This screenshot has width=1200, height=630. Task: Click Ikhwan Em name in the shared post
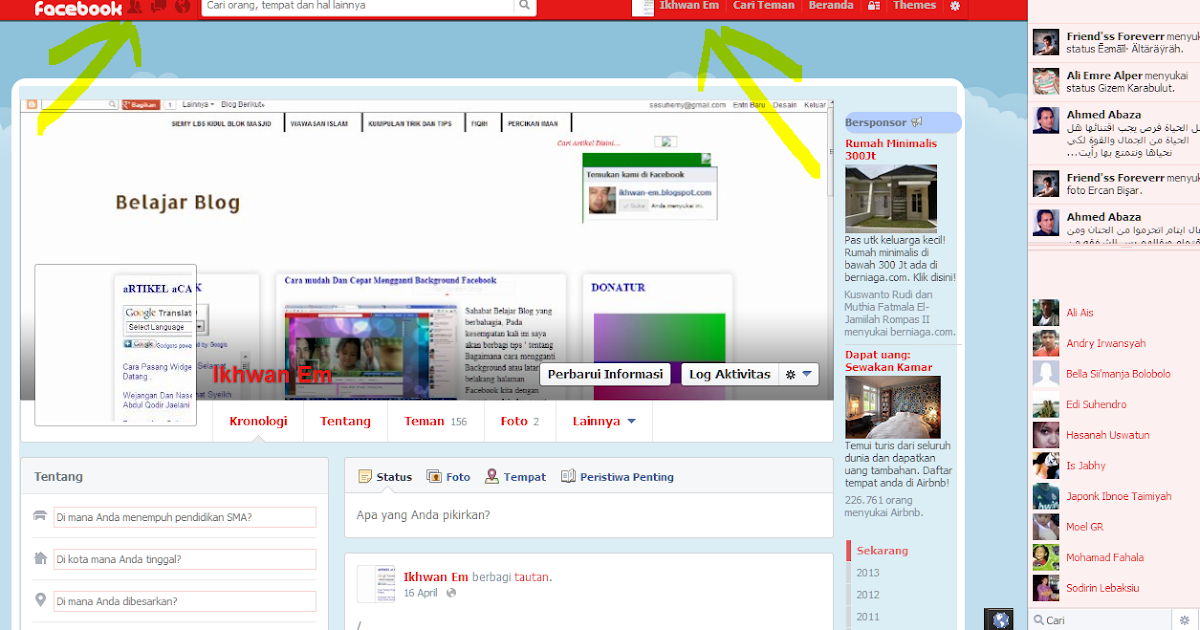pyautogui.click(x=435, y=577)
